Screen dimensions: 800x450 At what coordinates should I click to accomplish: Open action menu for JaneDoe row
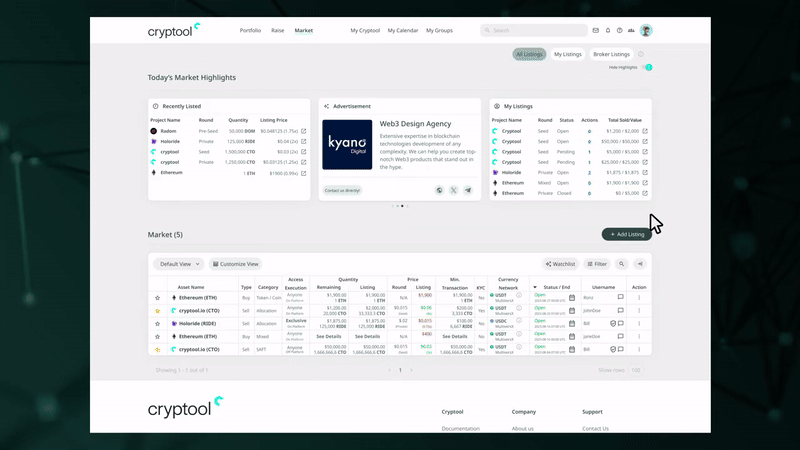[639, 336]
